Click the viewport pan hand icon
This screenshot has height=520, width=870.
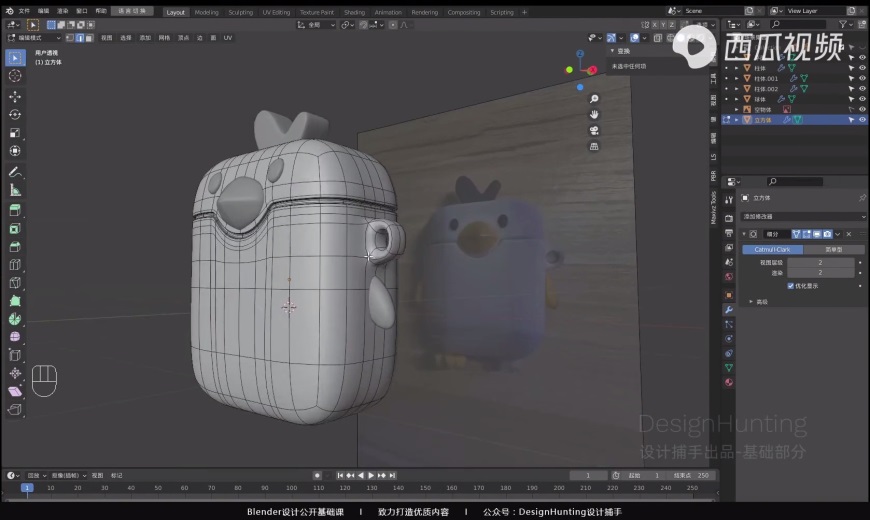pyautogui.click(x=594, y=114)
